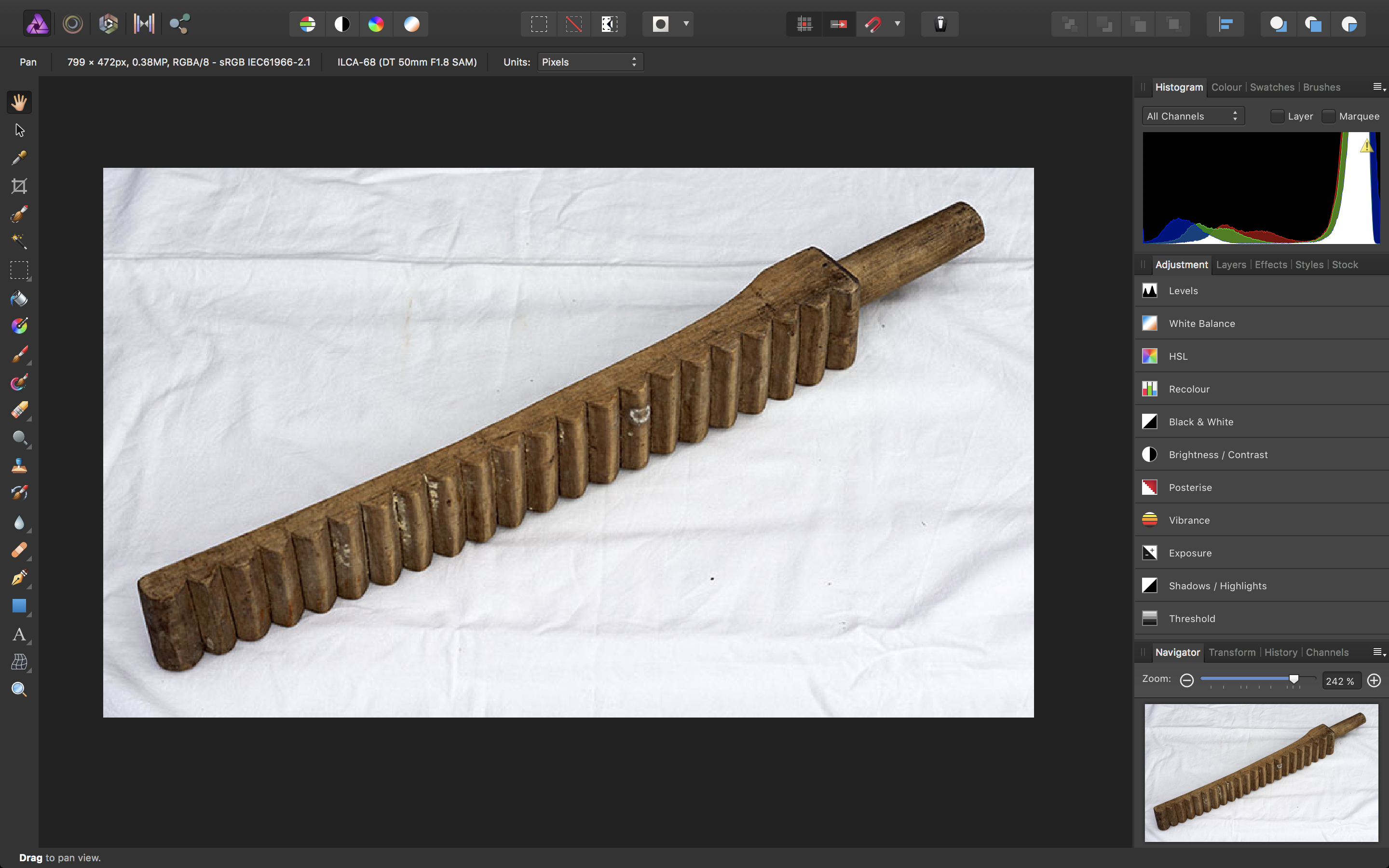Open the All Channels dropdown
This screenshot has width=1389, height=868.
(x=1192, y=116)
